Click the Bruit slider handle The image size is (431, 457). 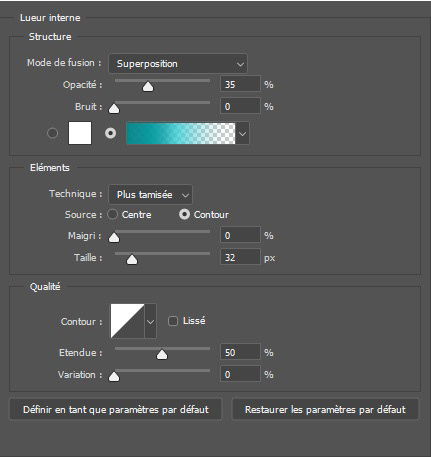114,109
